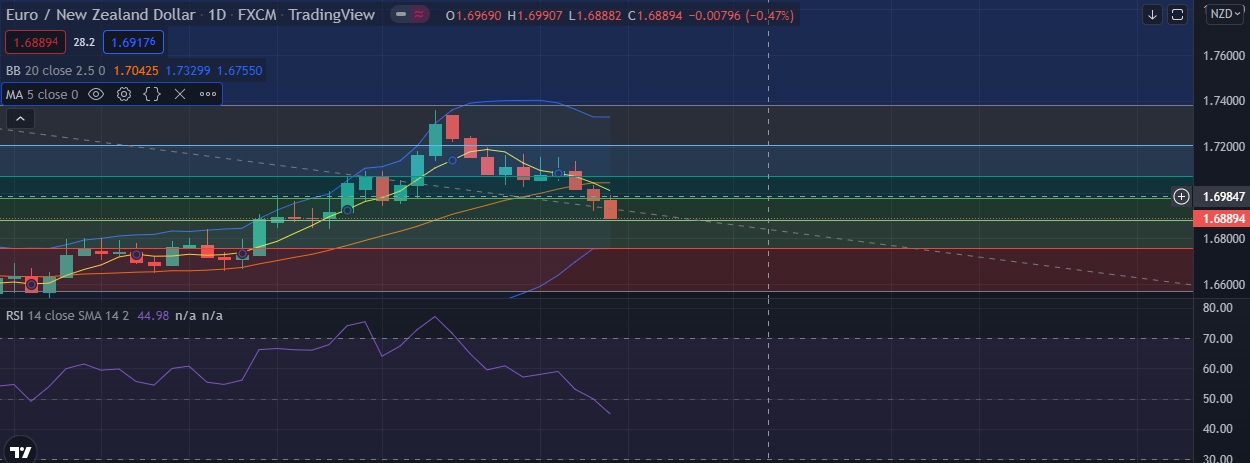
Task: Open MA indicator settings gear
Action: pos(124,94)
